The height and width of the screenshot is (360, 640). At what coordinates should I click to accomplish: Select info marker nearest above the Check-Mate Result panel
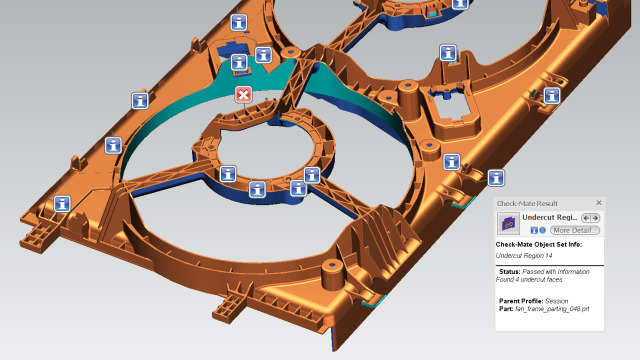pos(496,178)
